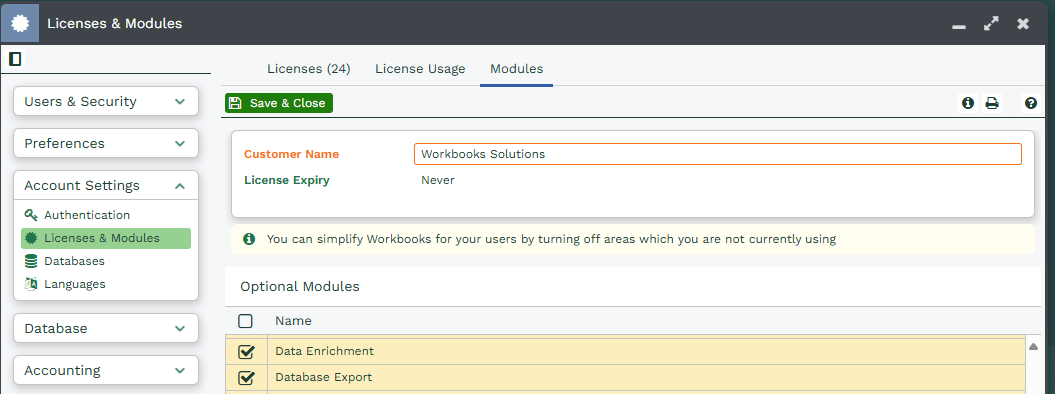This screenshot has height=394, width=1055.
Task: Open Databases in Account Settings
Action: click(x=74, y=261)
